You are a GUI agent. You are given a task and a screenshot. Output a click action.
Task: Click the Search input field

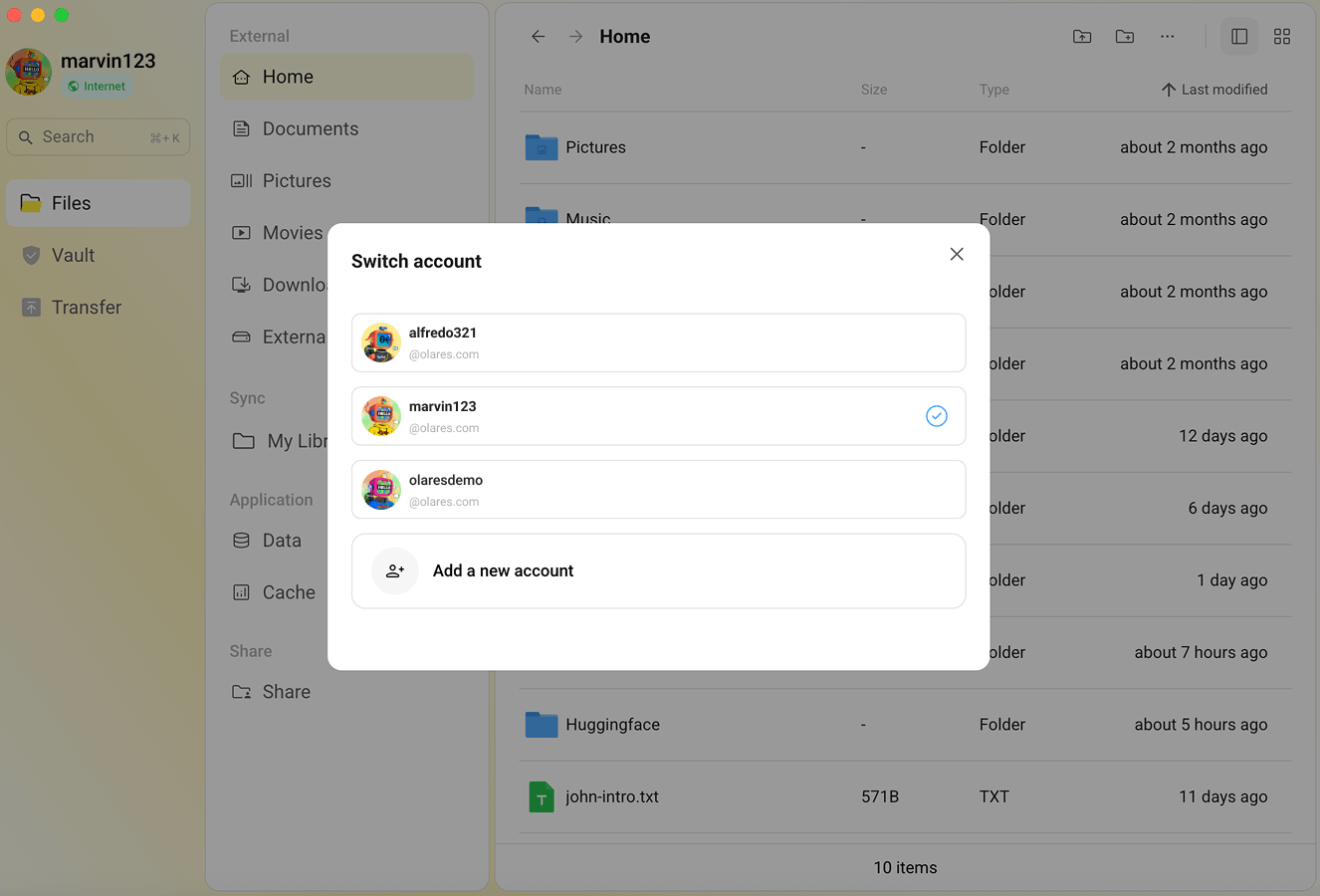coord(97,136)
